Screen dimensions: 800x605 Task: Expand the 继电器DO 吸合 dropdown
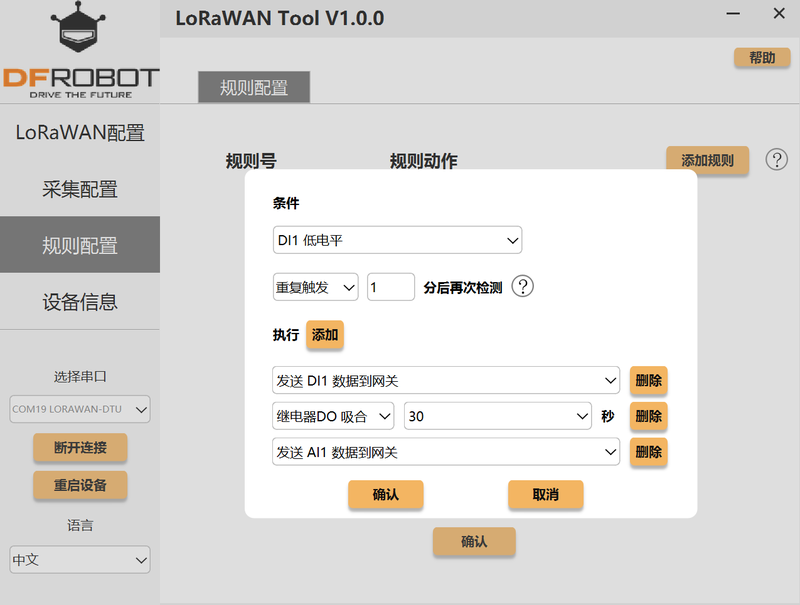pyautogui.click(x=333, y=416)
